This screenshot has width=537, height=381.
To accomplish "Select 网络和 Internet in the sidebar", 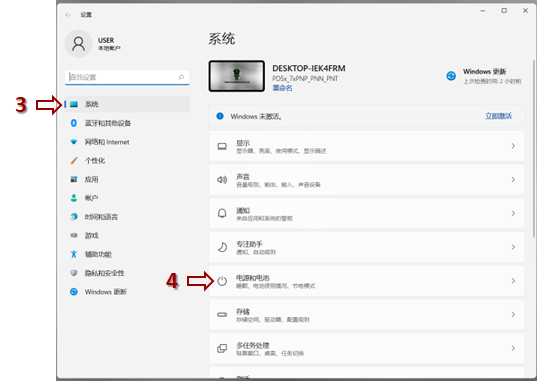I will 107,142.
